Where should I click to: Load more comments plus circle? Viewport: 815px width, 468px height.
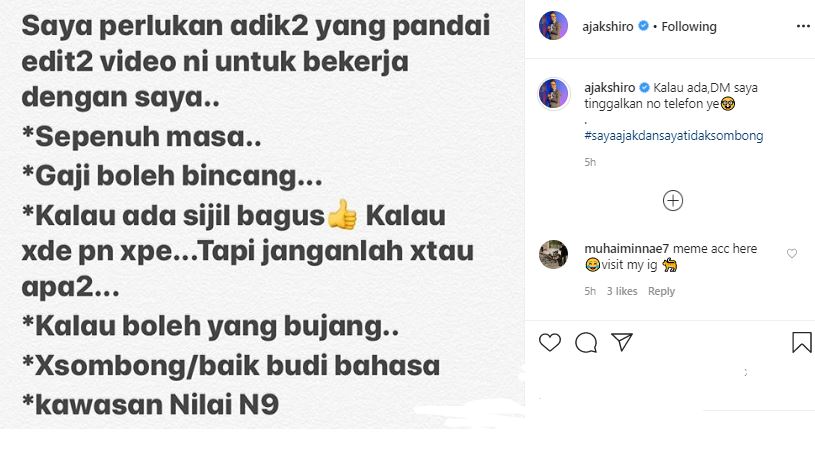tap(673, 201)
